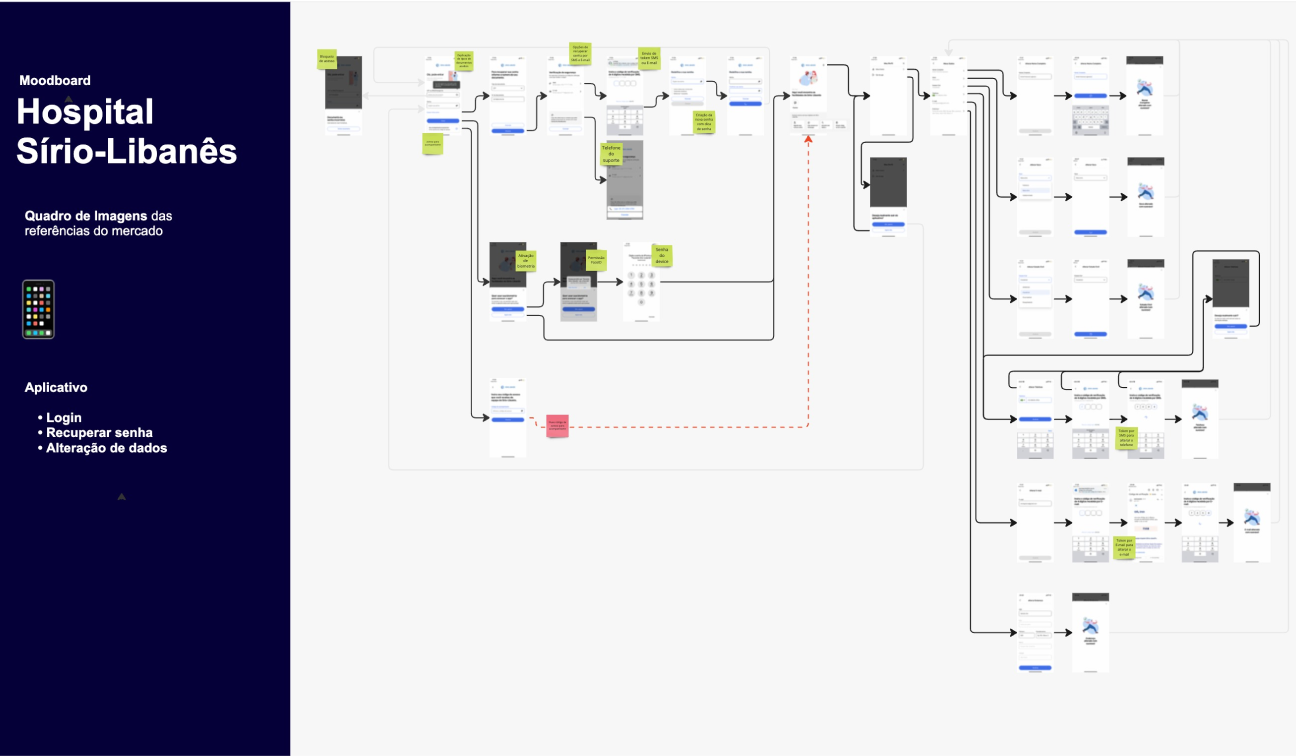The image size is (1296, 756).
Task: Click the home screen with the illustration
Action: point(808,95)
